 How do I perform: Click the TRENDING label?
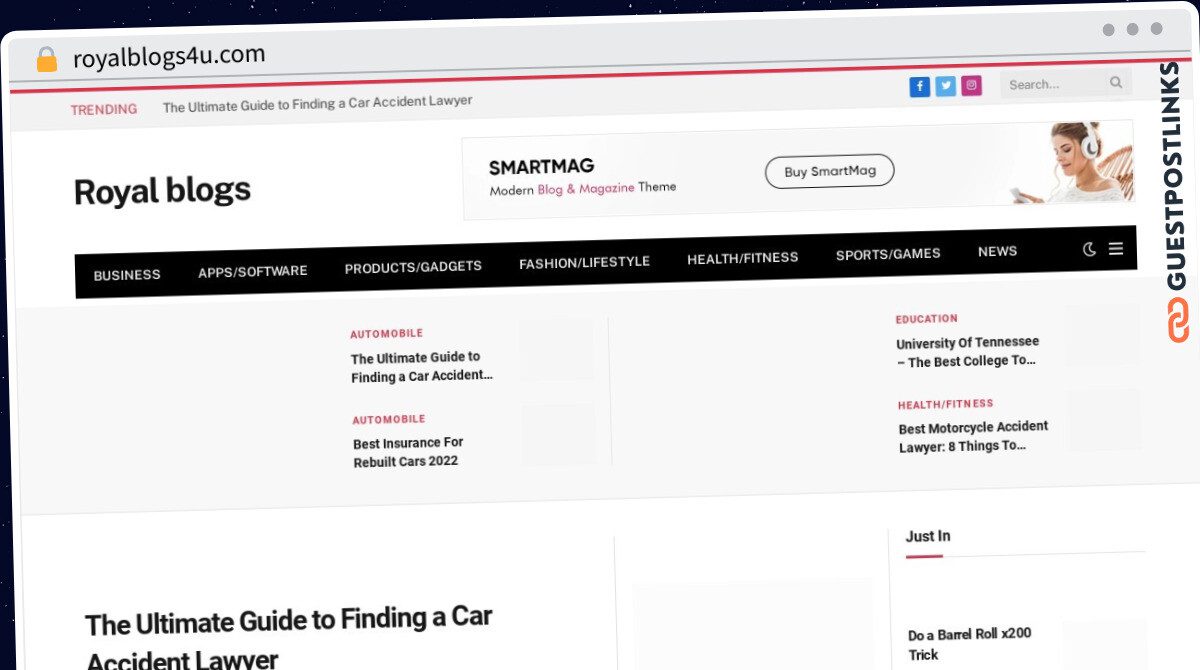[x=104, y=109]
